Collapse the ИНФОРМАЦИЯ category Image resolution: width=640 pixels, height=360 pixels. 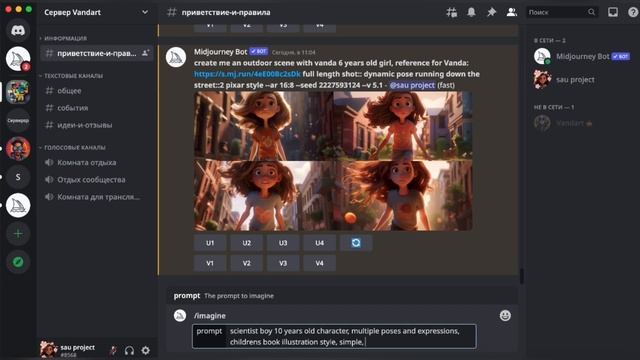point(64,38)
